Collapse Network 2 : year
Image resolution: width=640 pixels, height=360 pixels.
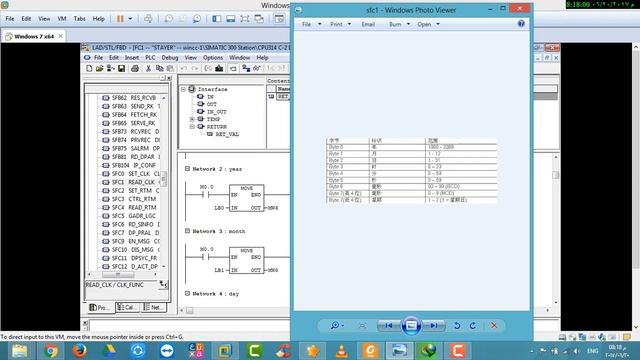click(187, 169)
